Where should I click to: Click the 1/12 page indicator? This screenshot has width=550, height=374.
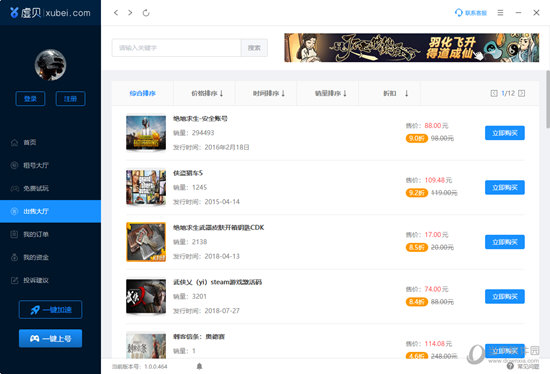(x=508, y=93)
